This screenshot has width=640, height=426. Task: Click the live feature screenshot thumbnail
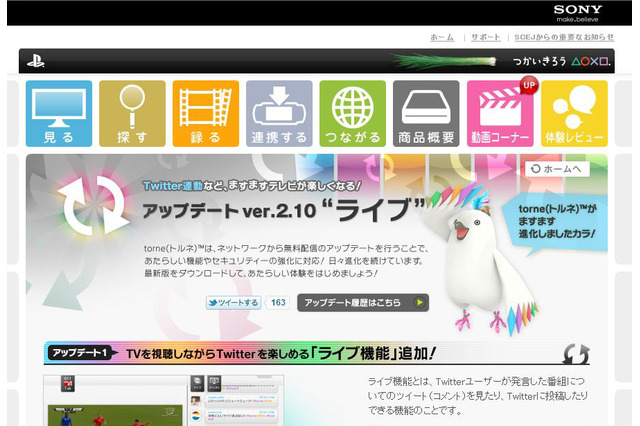pos(163,400)
